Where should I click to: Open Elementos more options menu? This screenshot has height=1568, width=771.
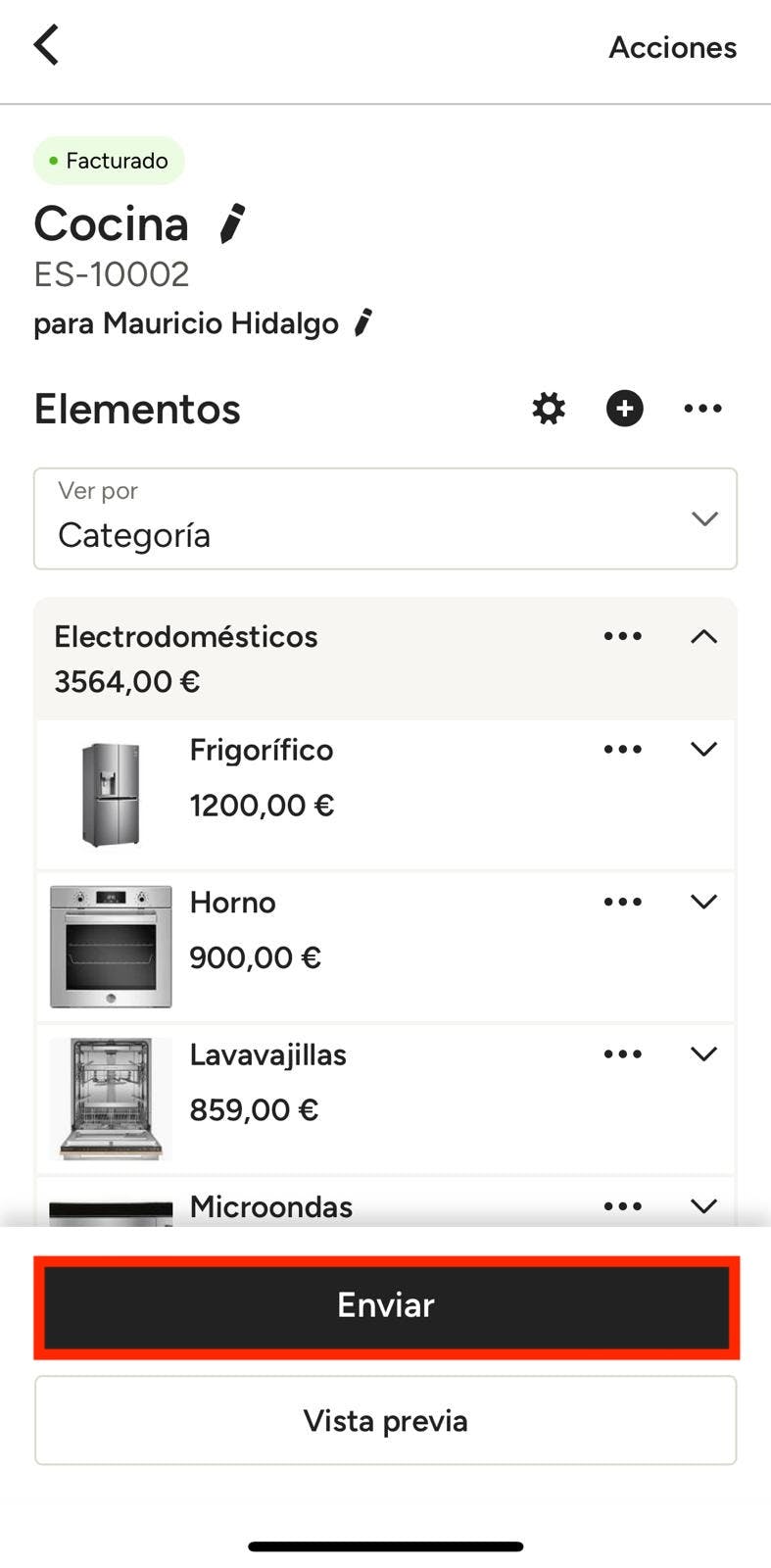(702, 409)
